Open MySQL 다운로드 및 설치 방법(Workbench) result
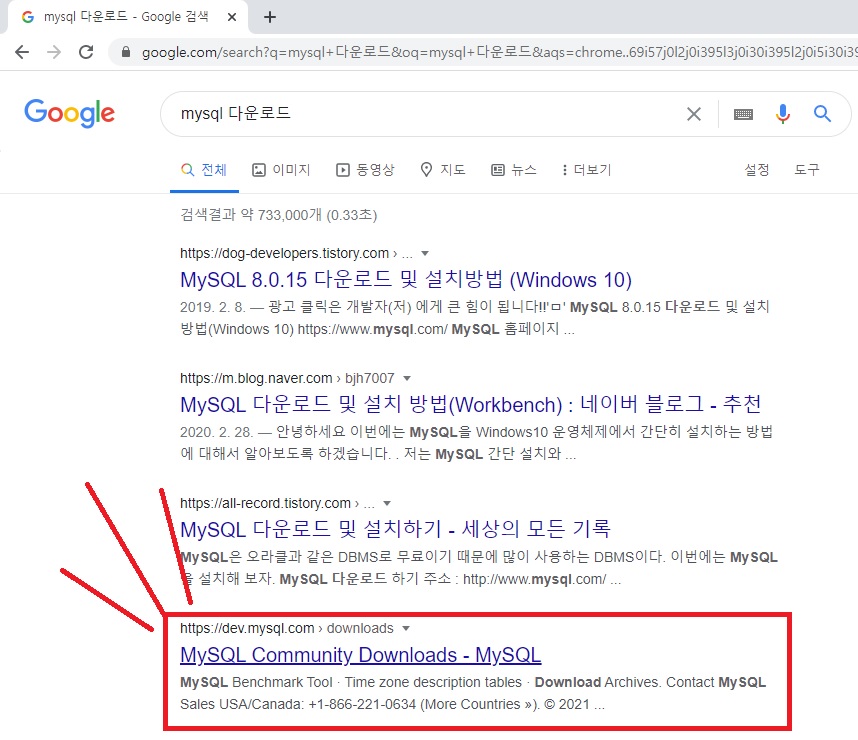 tap(471, 404)
